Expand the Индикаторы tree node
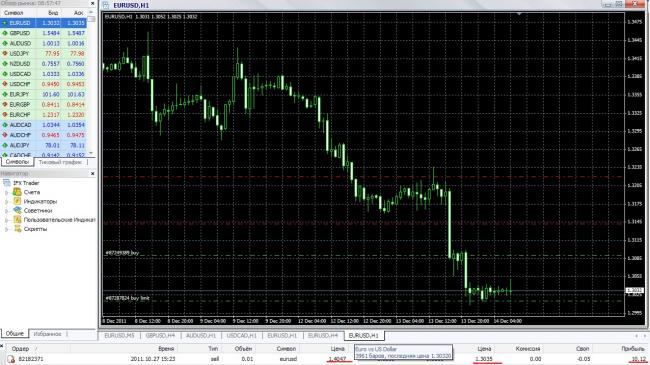 coord(6,202)
